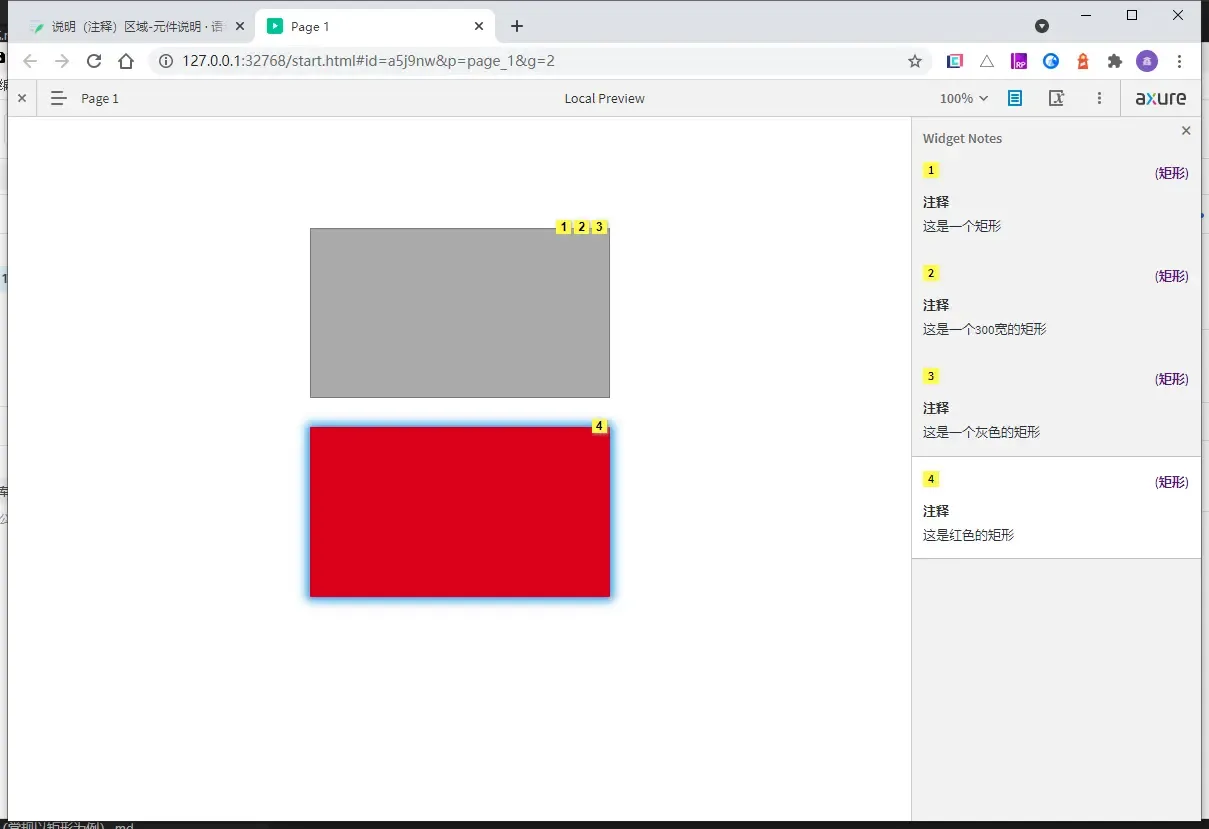Toggle the variables console icon
Screen dimensions: 1209x829
(x=1056, y=98)
